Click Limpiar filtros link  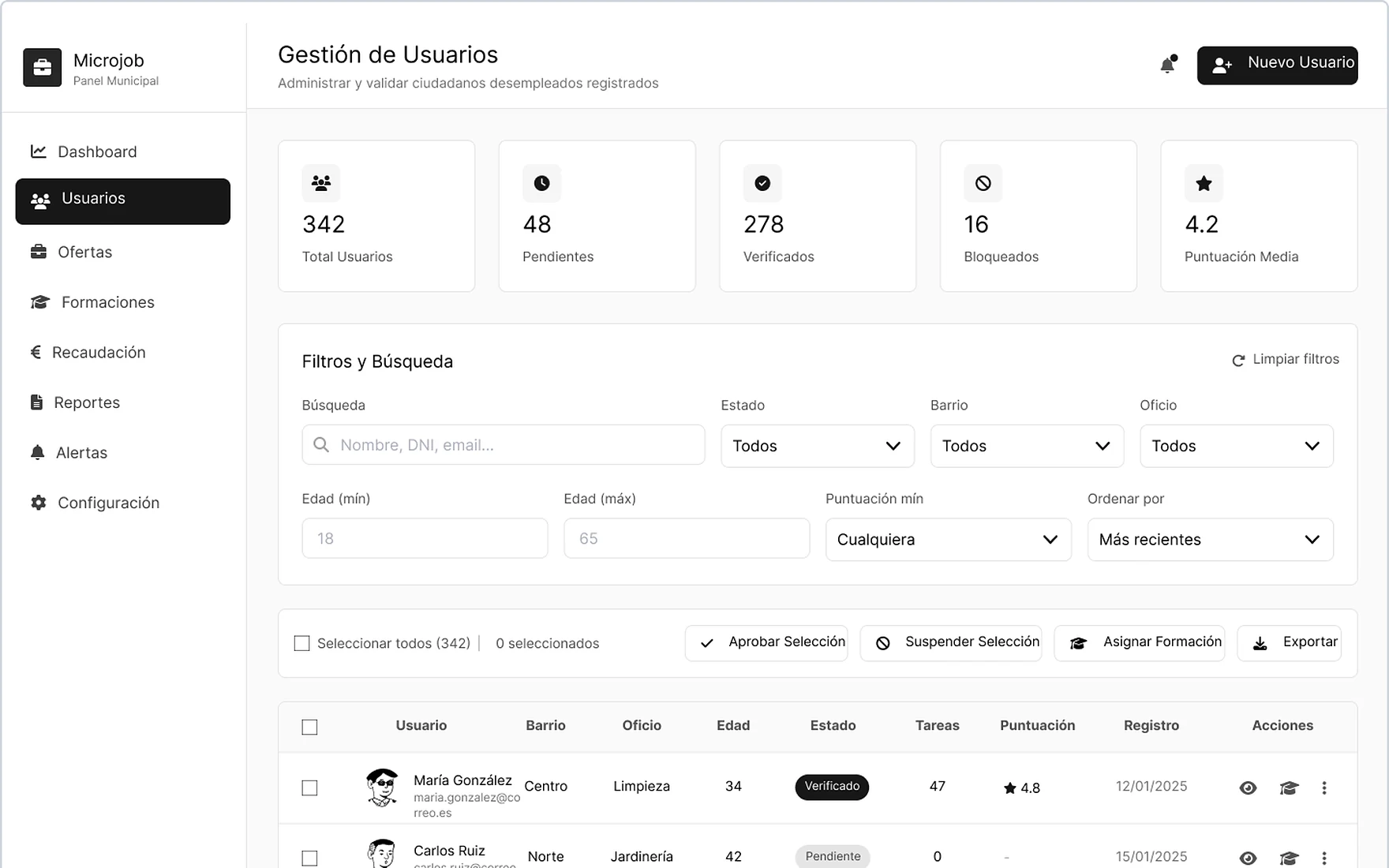[1286, 360]
